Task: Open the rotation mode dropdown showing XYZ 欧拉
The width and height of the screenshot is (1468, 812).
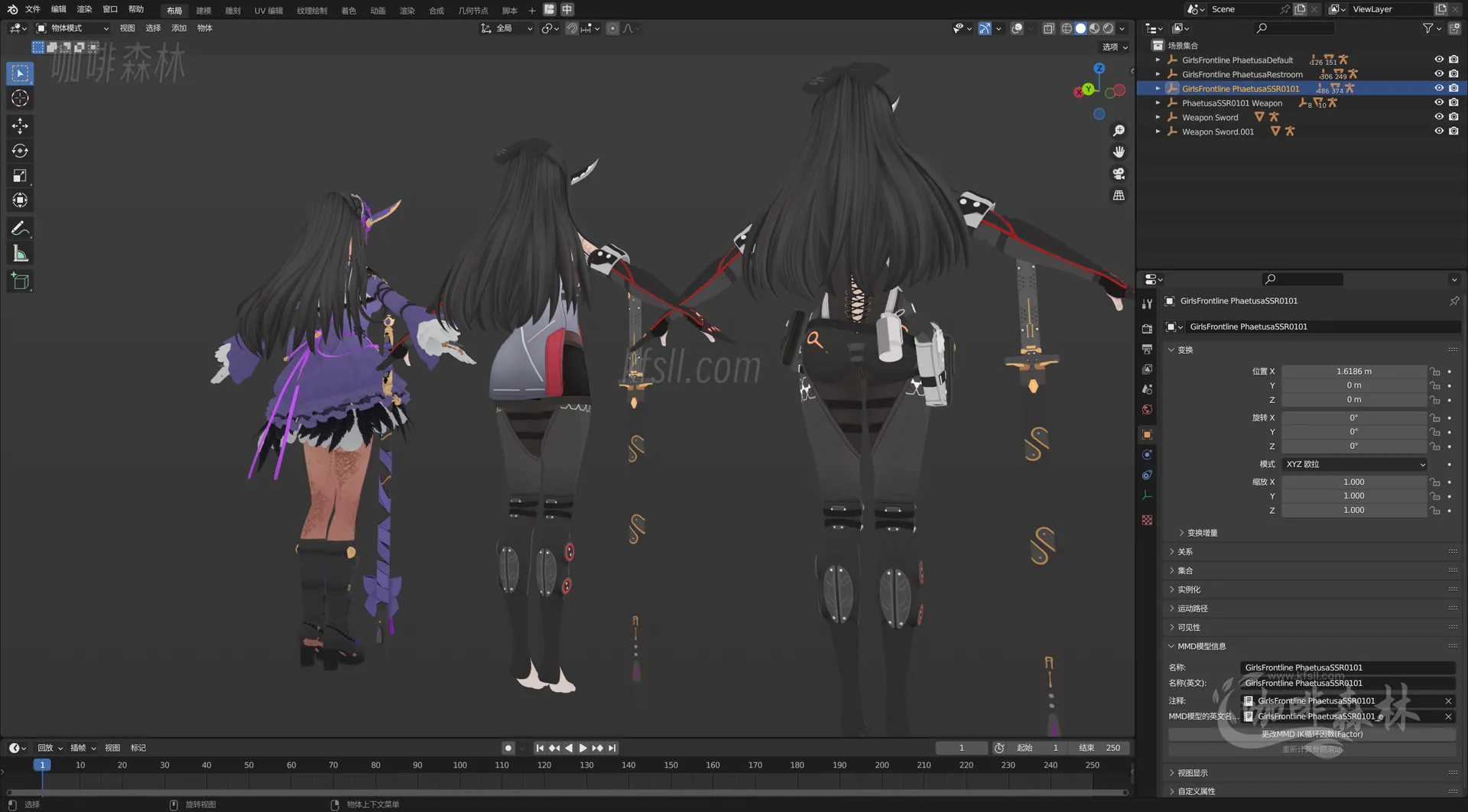Action: pos(1353,464)
